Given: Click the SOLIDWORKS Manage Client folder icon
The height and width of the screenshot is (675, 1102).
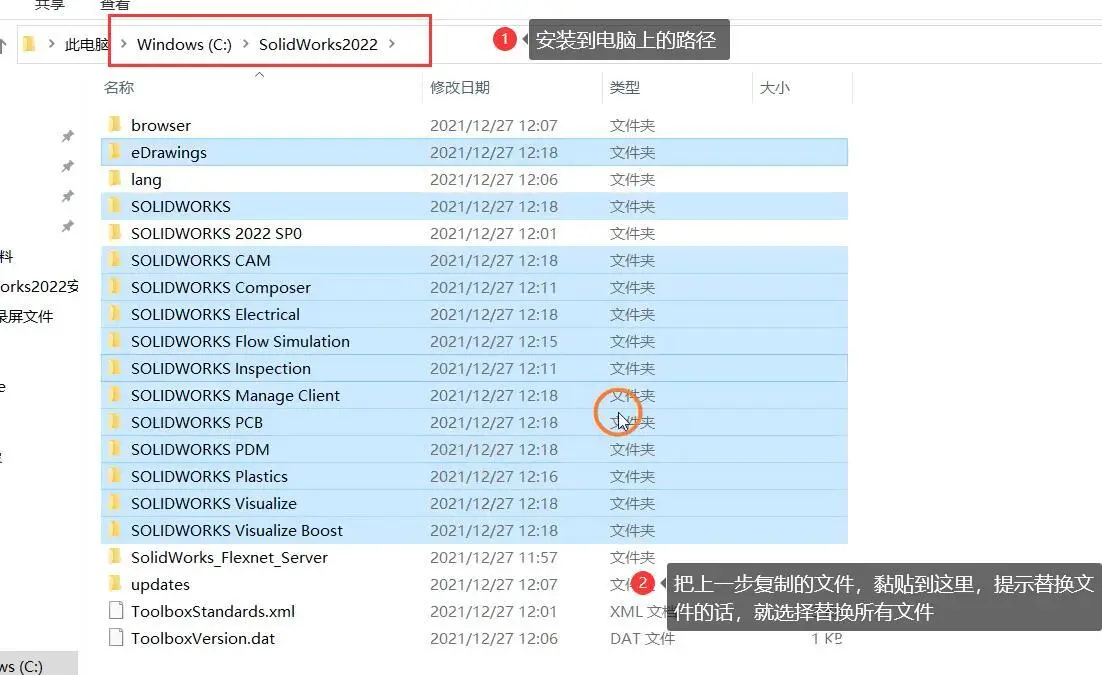Looking at the screenshot, I should 115,395.
